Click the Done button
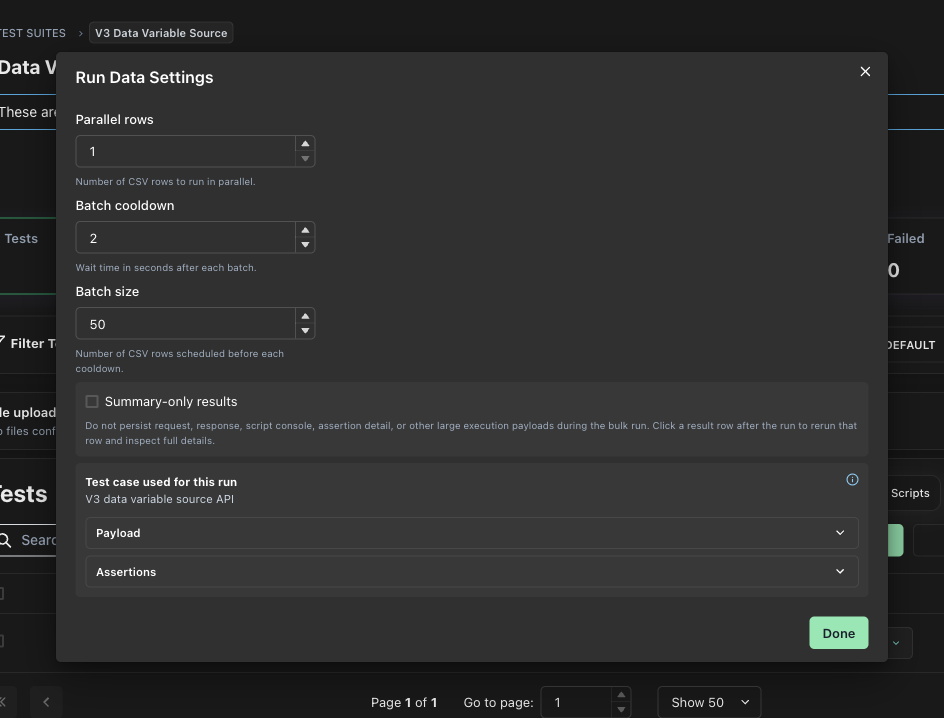The height and width of the screenshot is (718, 944). pos(838,633)
